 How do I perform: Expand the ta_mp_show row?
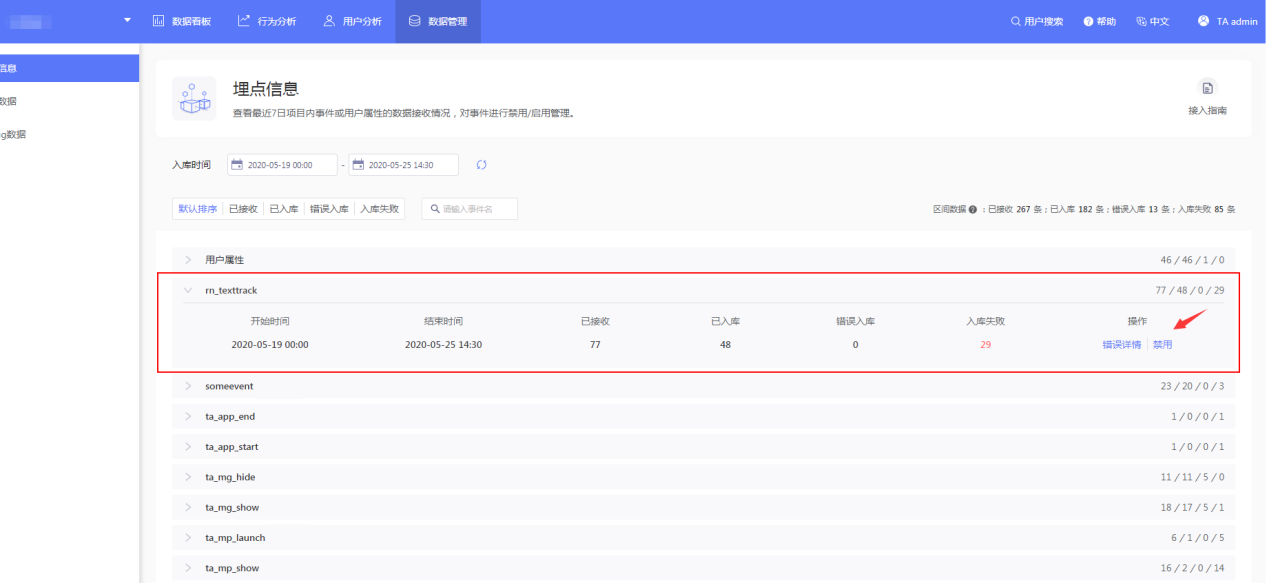point(704,568)
